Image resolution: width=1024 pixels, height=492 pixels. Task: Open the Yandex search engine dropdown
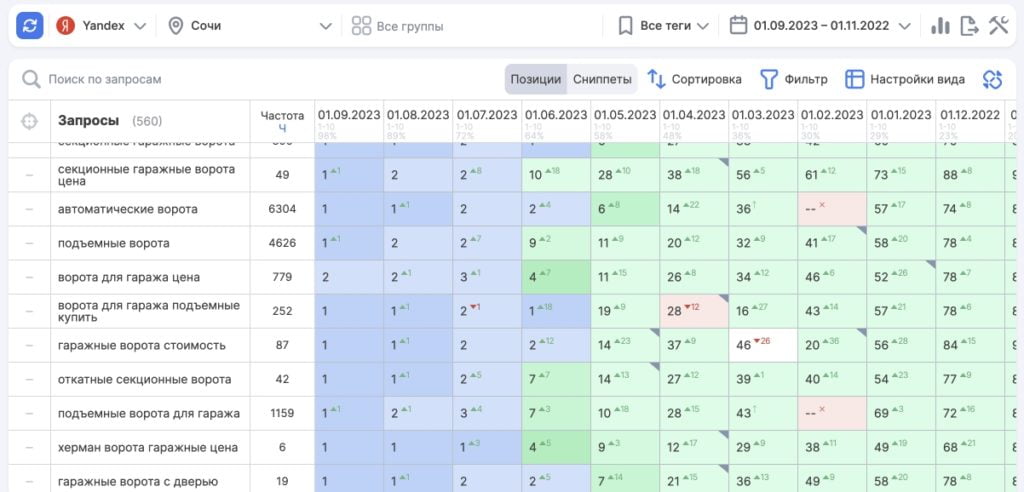[x=100, y=26]
